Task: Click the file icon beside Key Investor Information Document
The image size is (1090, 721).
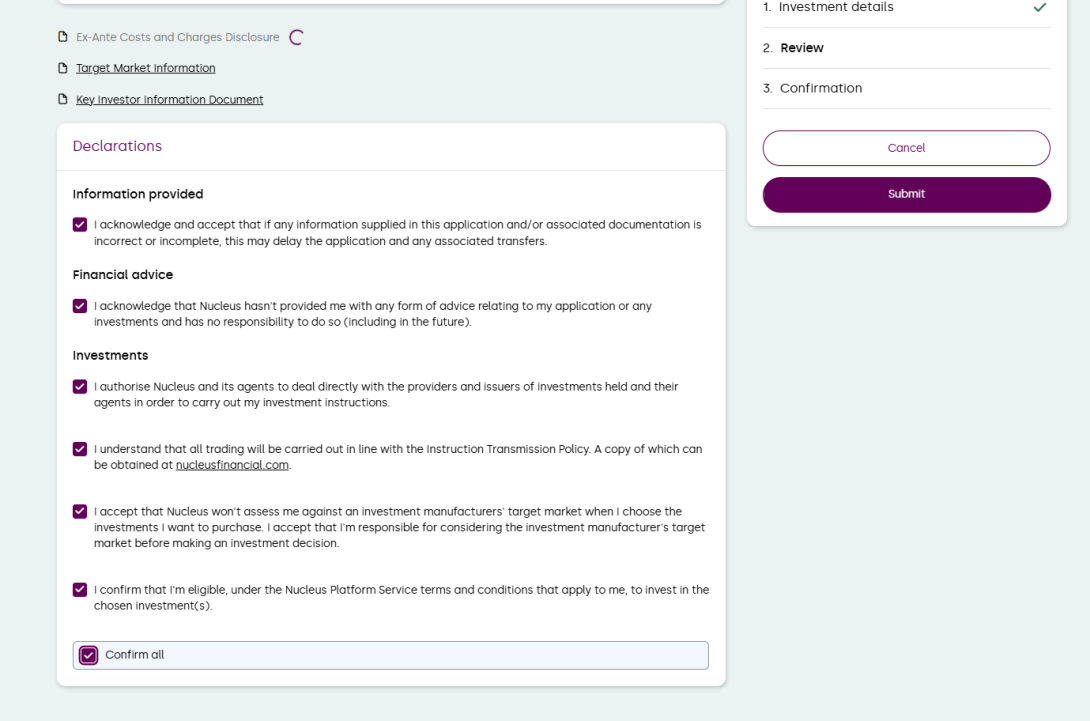Action: (63, 100)
